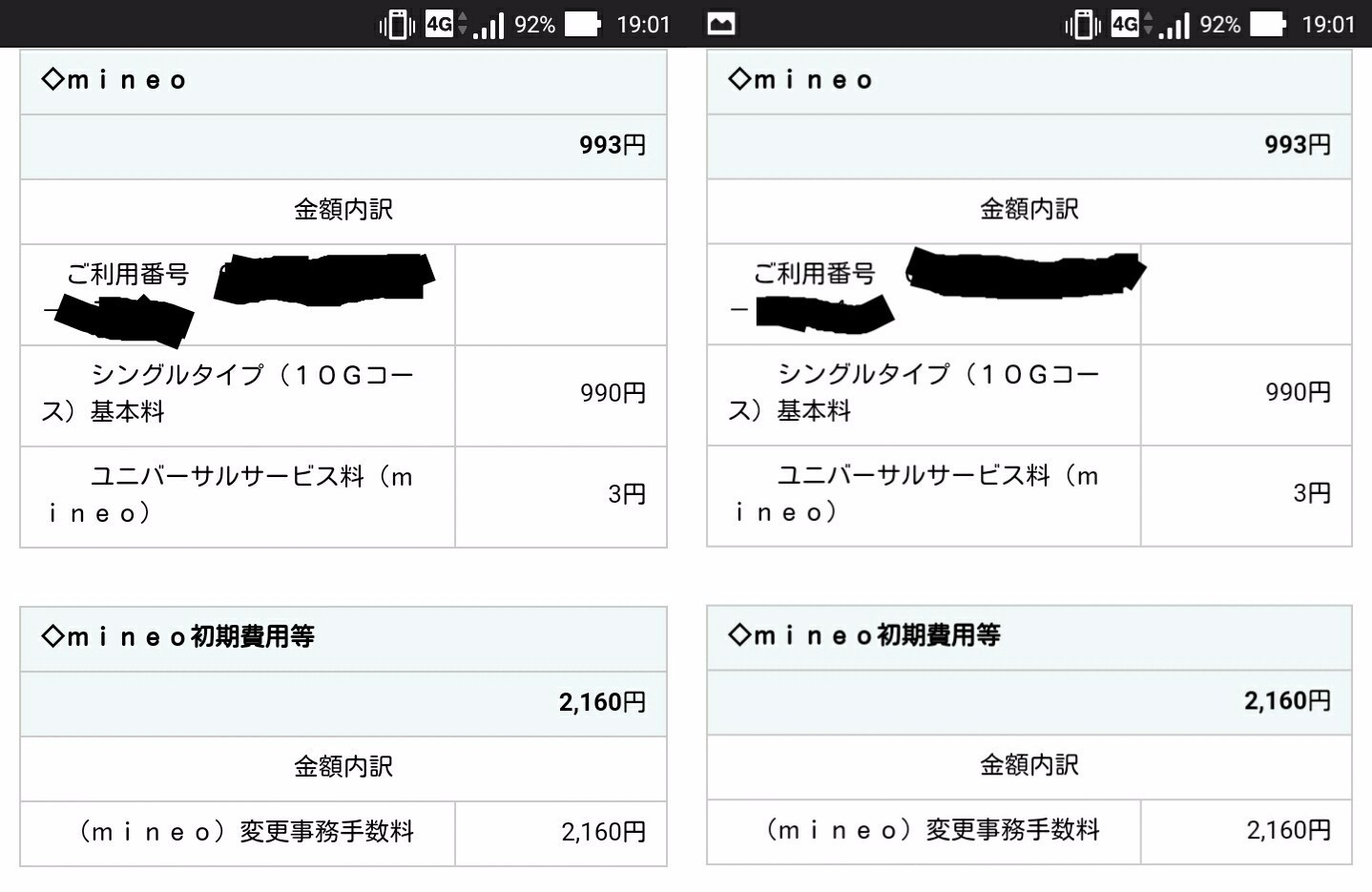This screenshot has height=892, width=1372.
Task: Tap the signal strength bars in right screenshot
Action: (1175, 25)
